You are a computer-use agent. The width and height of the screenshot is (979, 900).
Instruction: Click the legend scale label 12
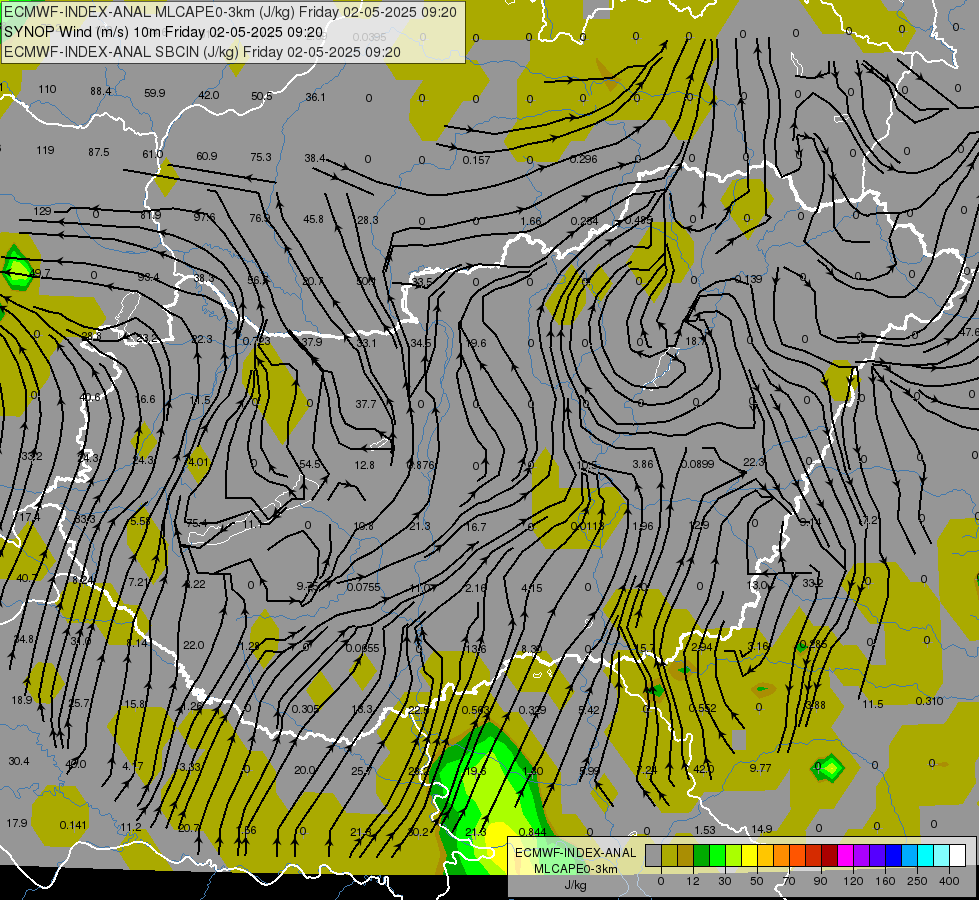693,881
